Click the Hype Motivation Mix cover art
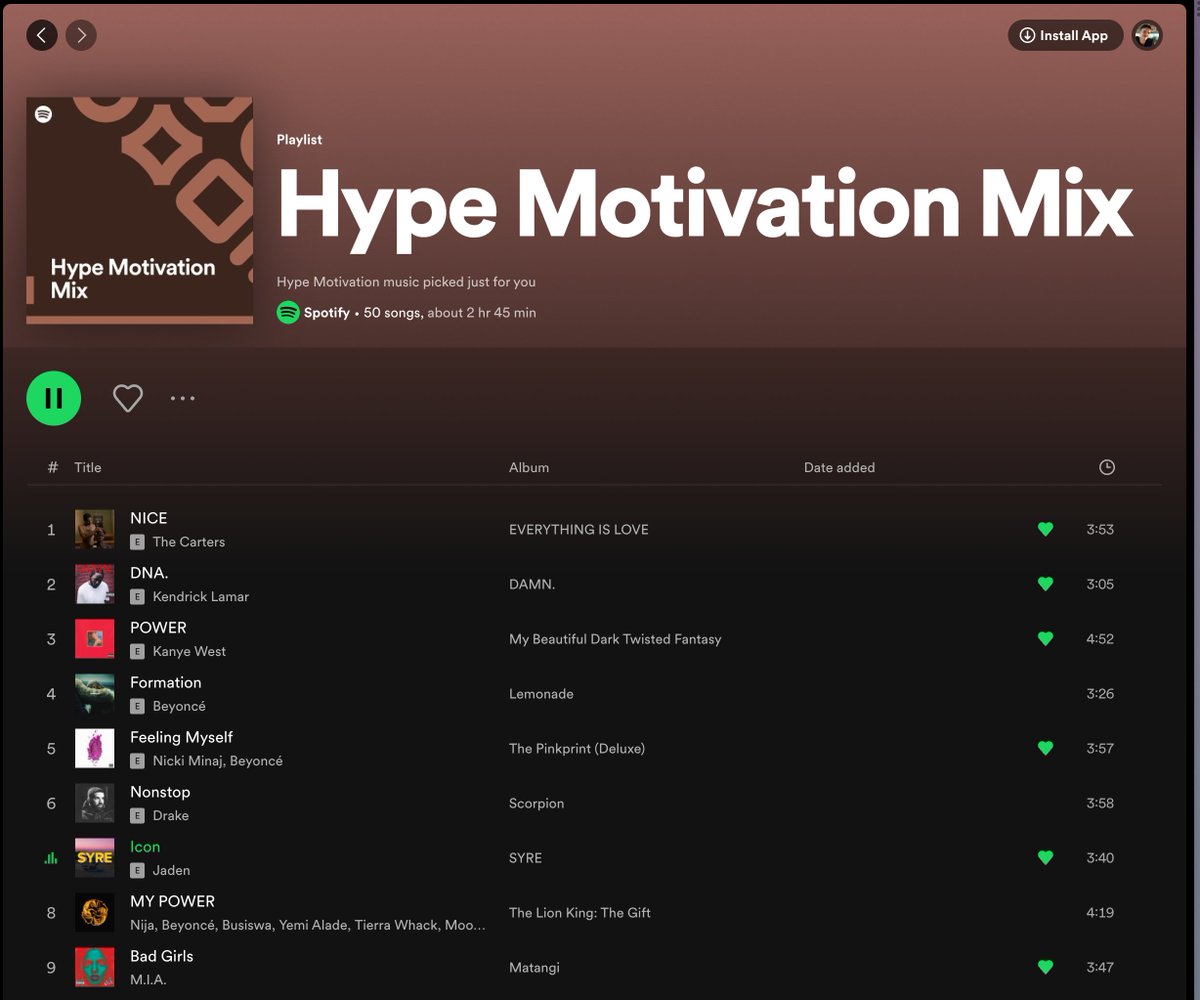The height and width of the screenshot is (1000, 1200). [139, 210]
